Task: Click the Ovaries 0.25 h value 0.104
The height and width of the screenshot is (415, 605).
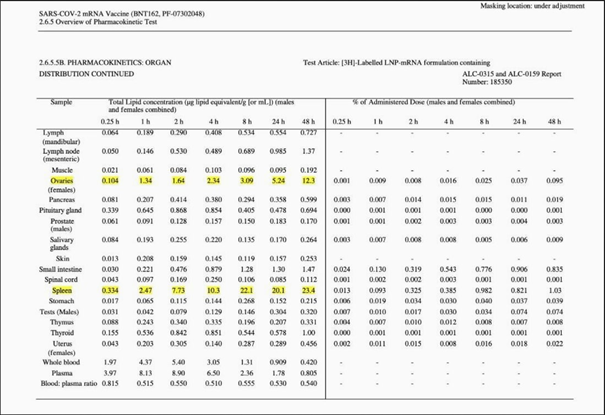Action: (110, 181)
